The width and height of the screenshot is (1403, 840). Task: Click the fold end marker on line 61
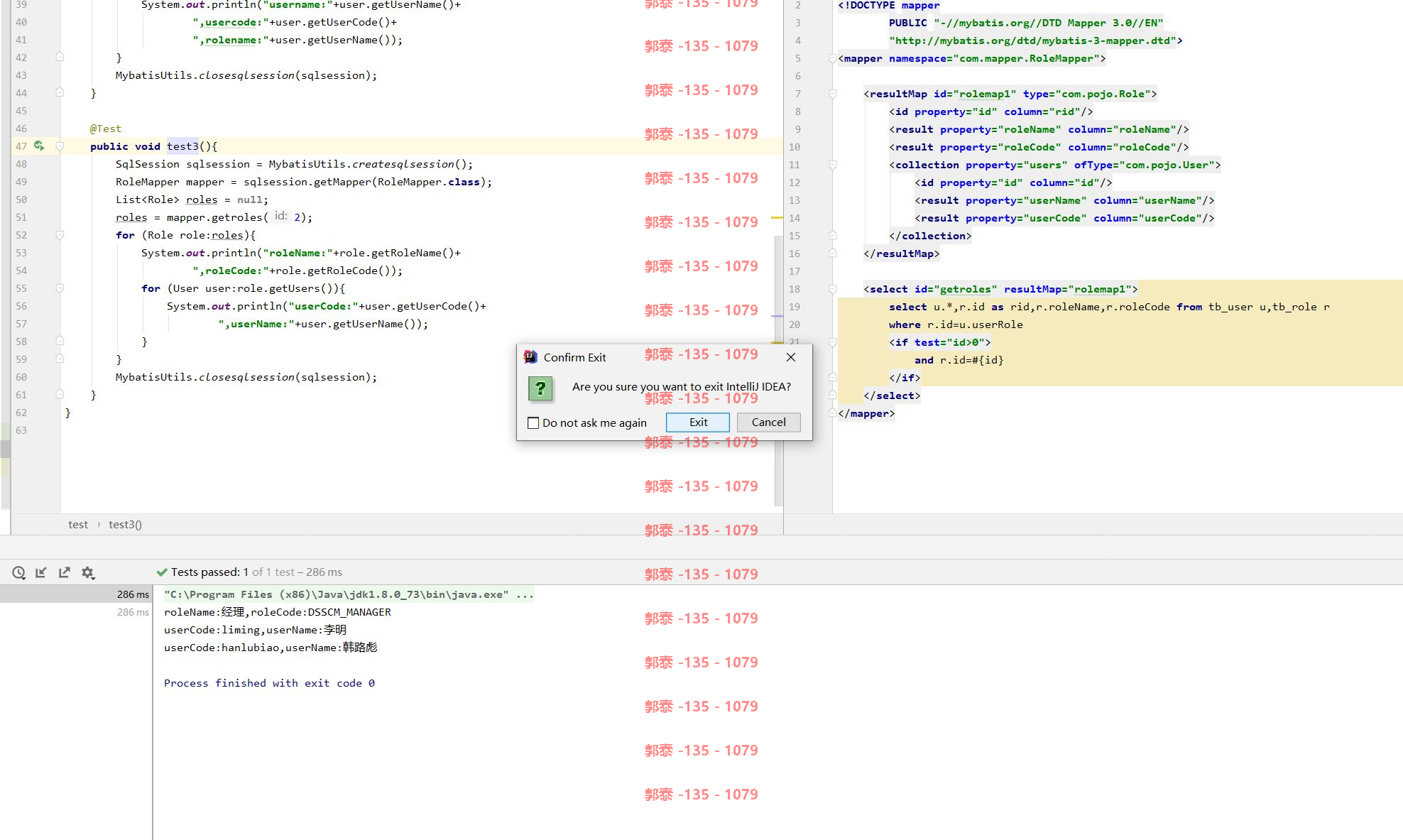[60, 395]
